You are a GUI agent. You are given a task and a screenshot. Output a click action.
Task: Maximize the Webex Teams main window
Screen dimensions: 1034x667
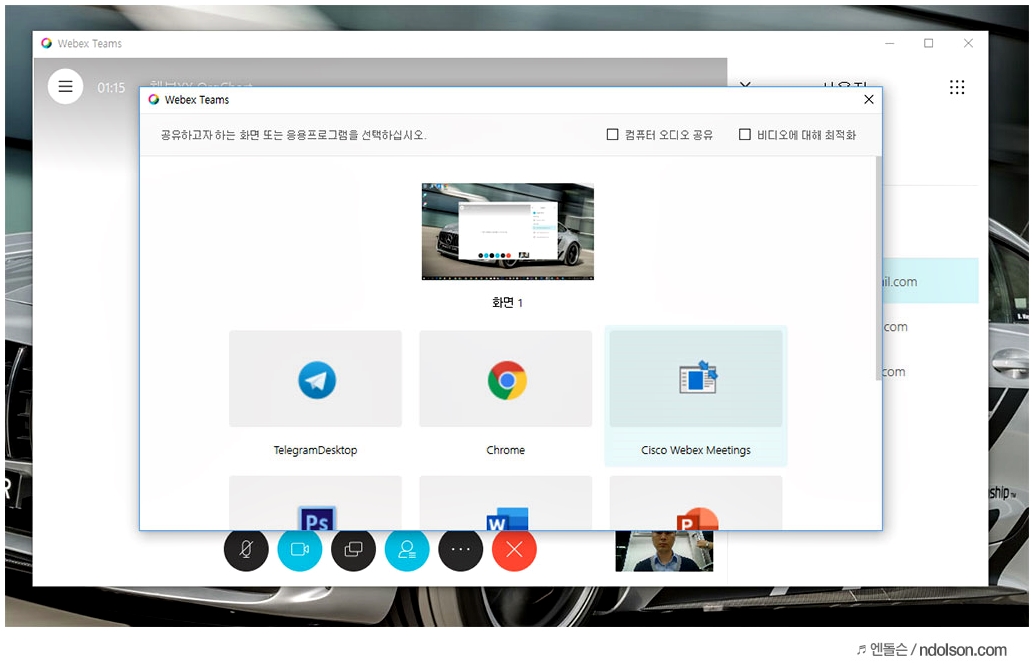tap(928, 44)
